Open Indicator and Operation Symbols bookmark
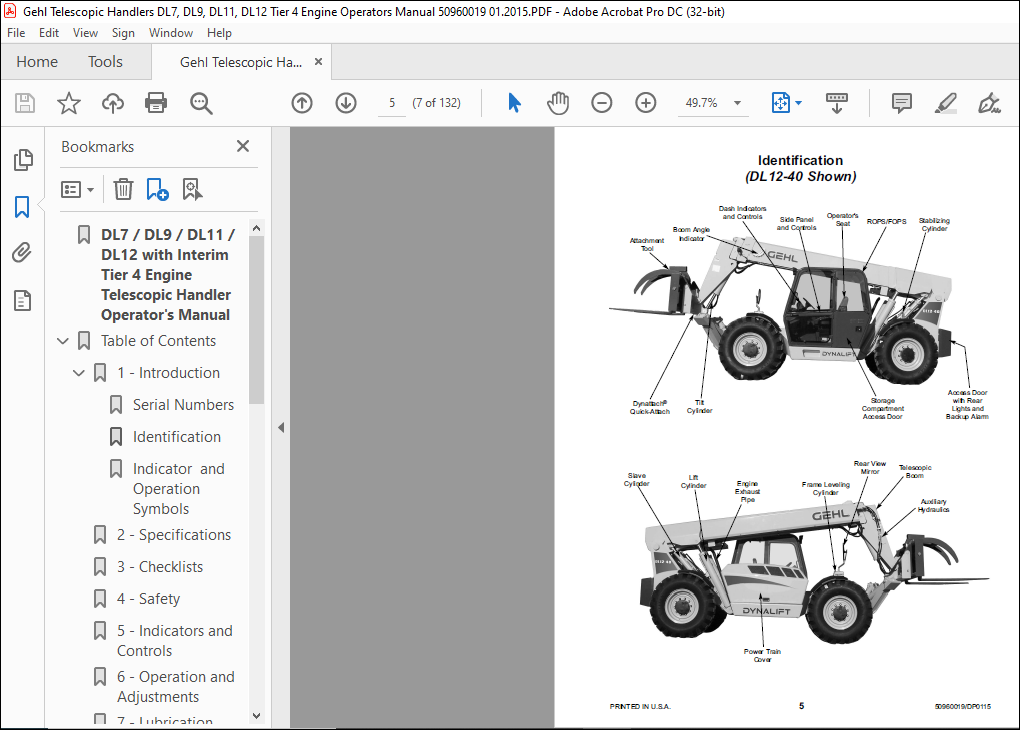The image size is (1020, 730). pos(179,489)
